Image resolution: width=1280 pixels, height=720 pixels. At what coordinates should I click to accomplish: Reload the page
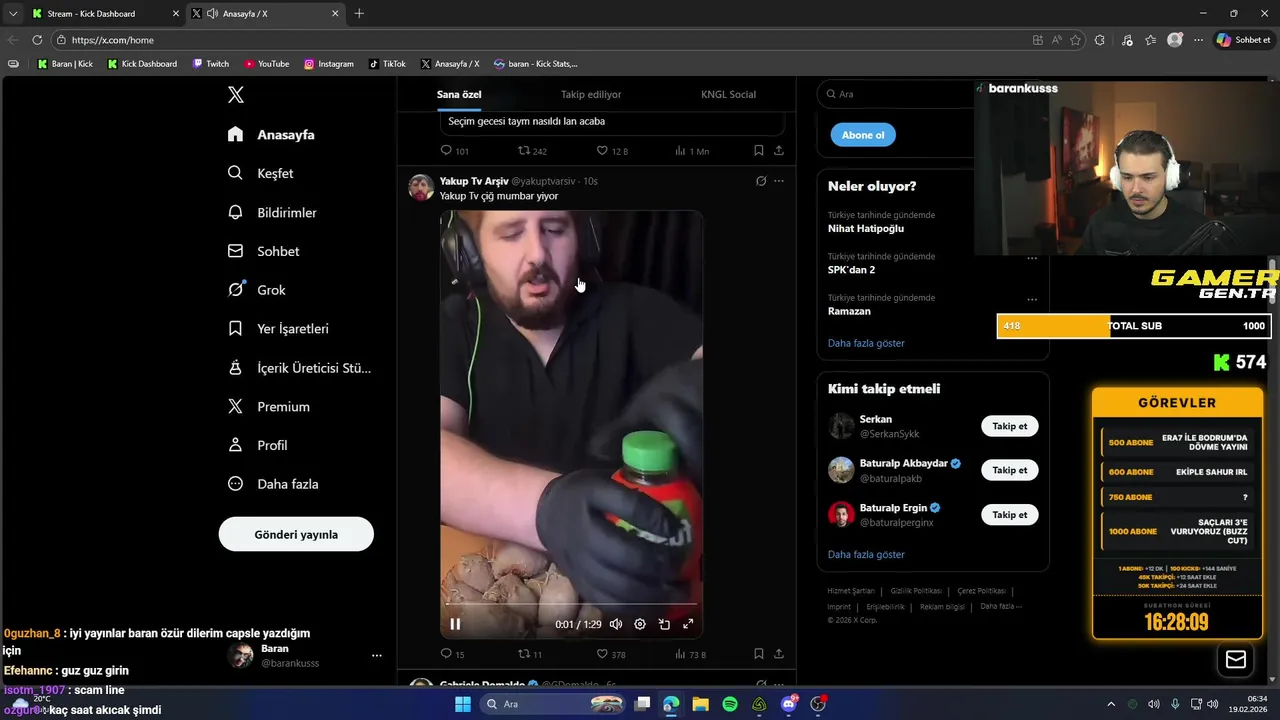(x=37, y=40)
